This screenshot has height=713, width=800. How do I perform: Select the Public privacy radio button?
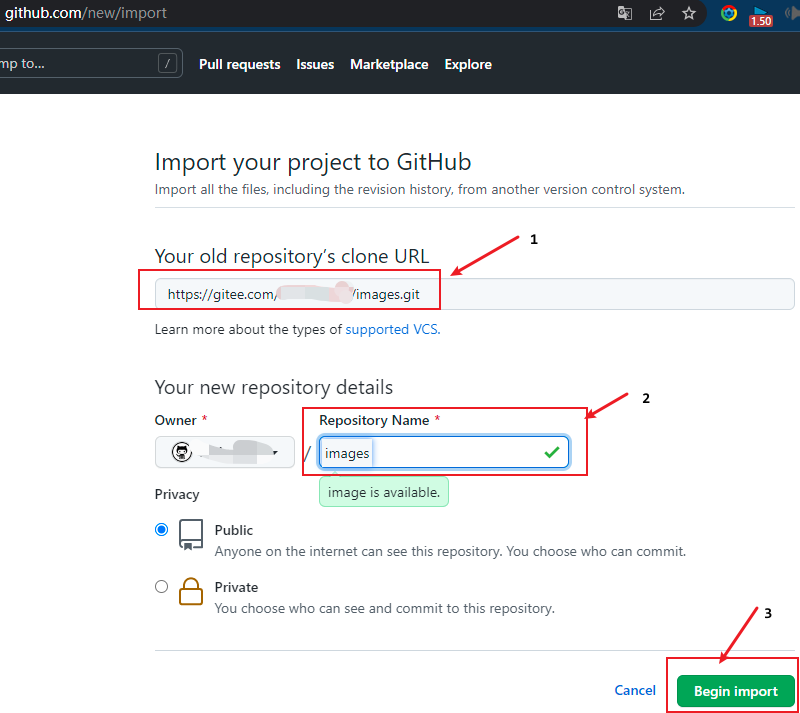tap(161, 530)
